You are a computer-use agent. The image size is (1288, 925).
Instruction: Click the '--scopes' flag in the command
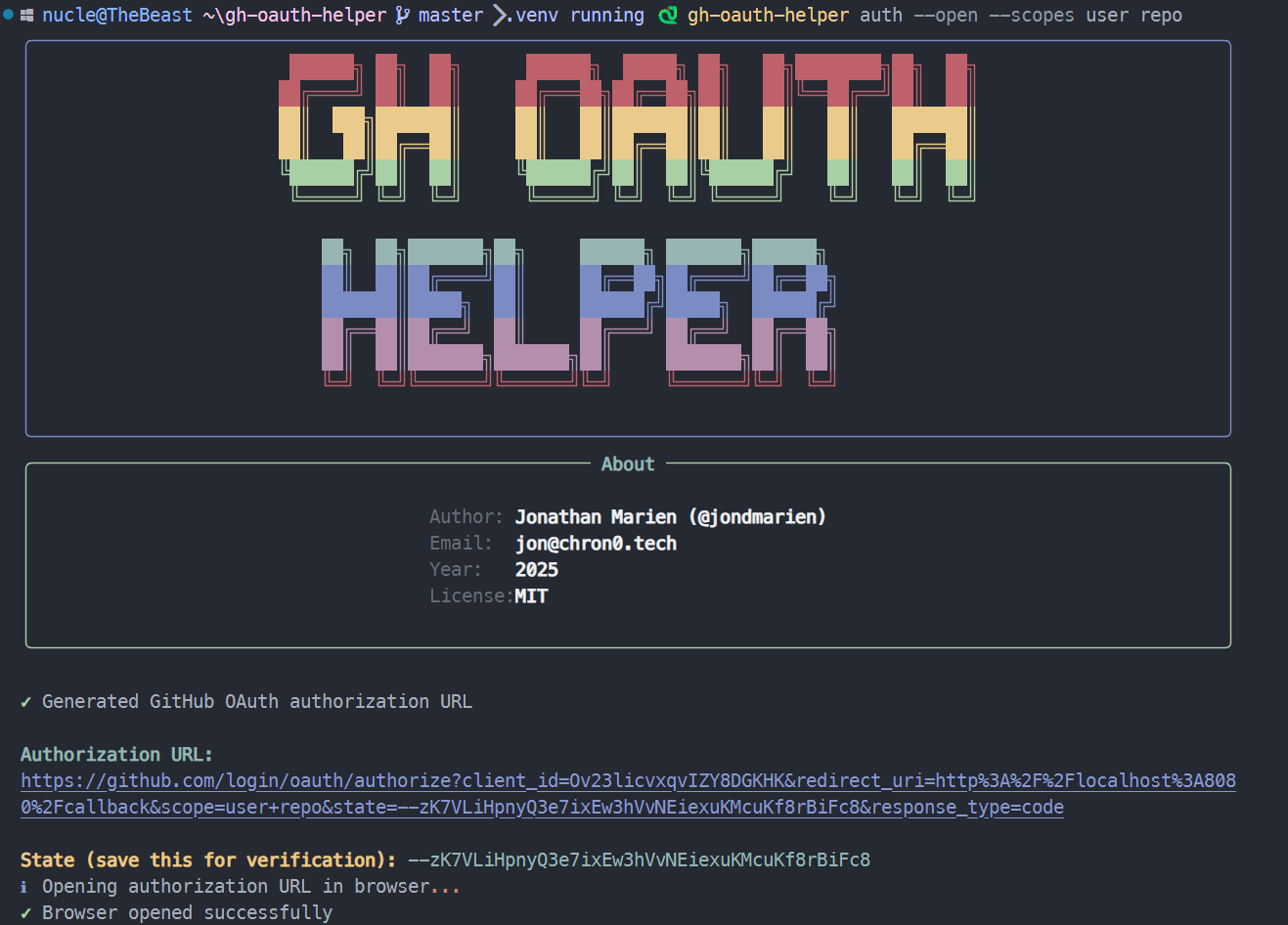[1031, 16]
